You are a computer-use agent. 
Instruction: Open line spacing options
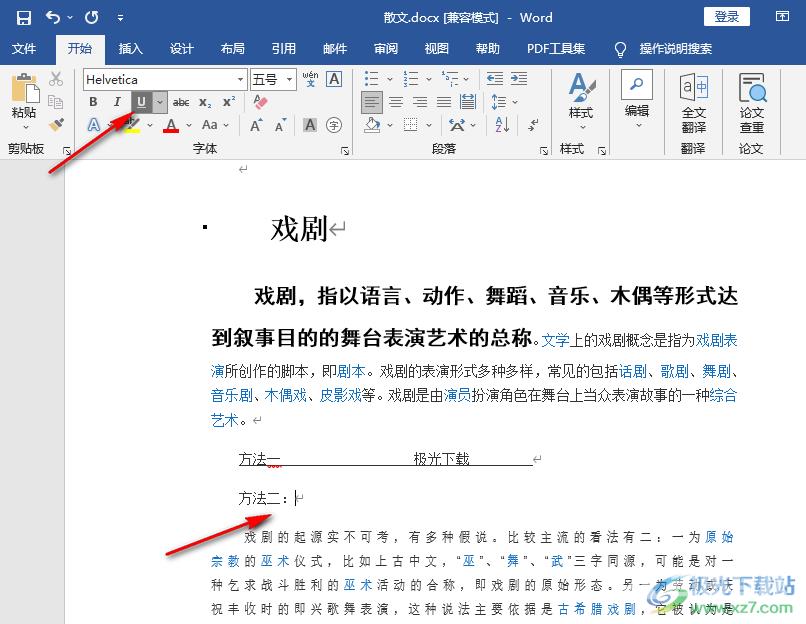[499, 102]
